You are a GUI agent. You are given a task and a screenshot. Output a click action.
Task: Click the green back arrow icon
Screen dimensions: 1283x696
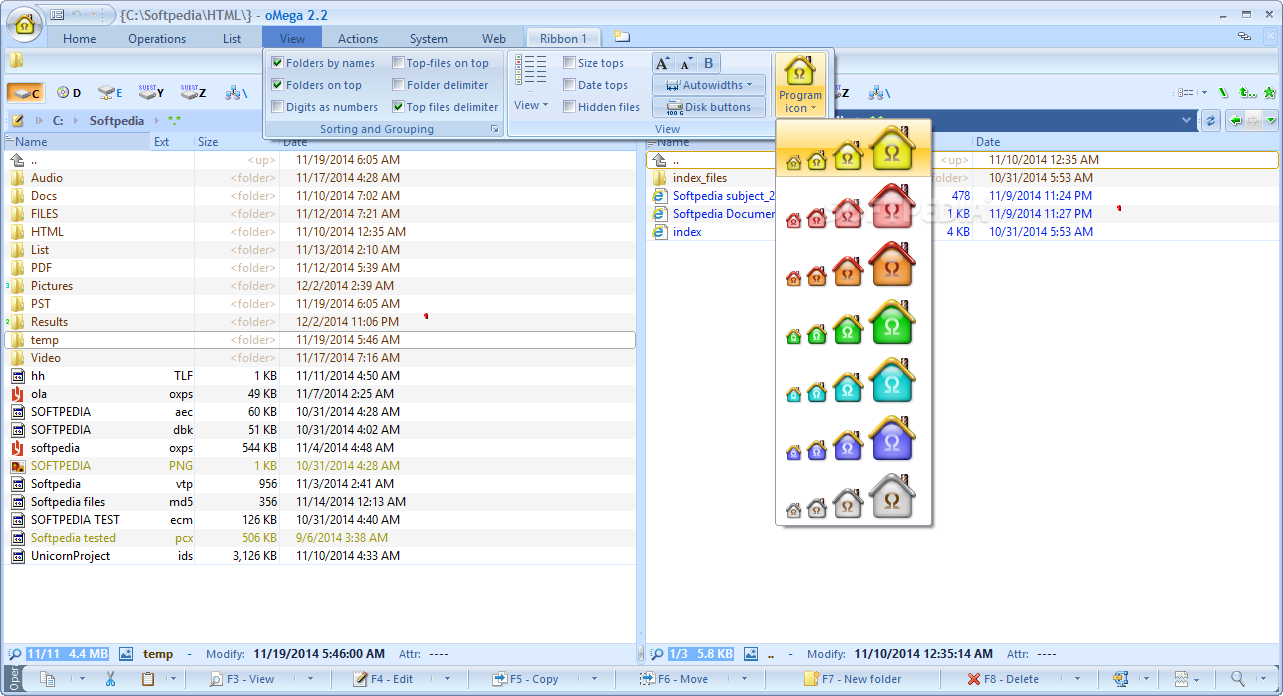(x=1237, y=120)
